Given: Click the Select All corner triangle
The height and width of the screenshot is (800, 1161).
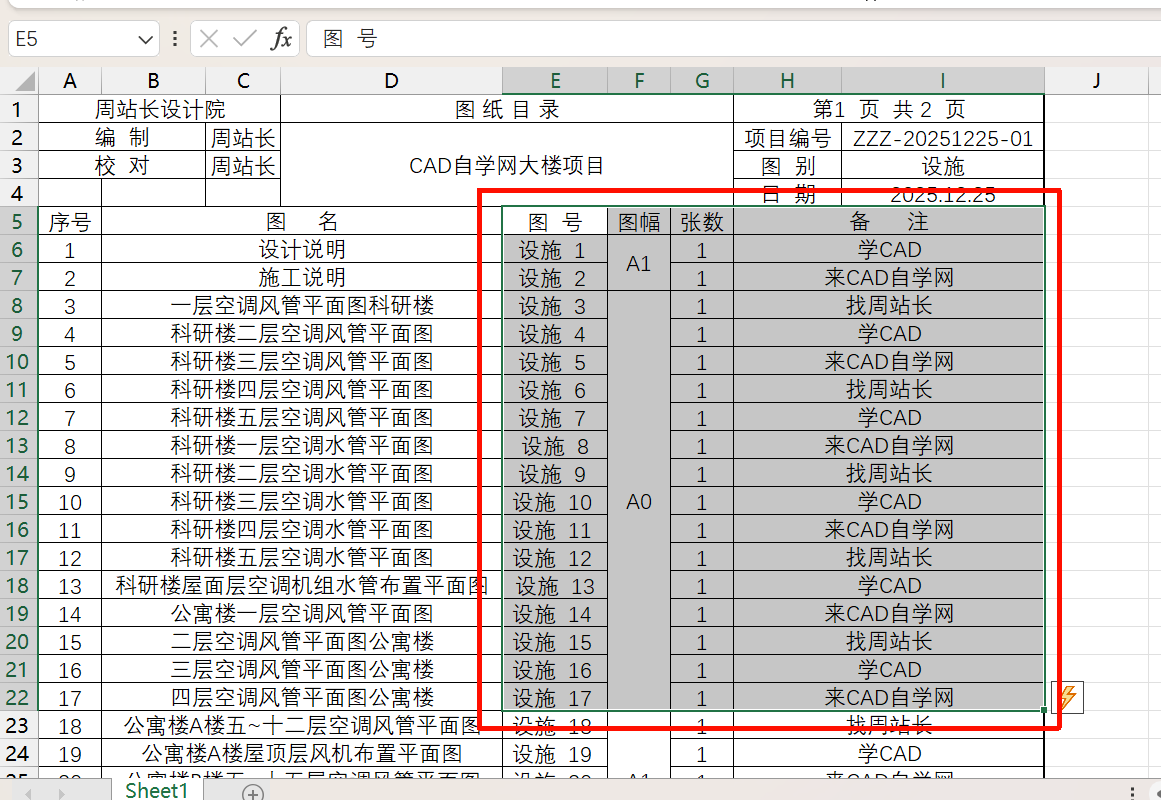Looking at the screenshot, I should tap(22, 81).
